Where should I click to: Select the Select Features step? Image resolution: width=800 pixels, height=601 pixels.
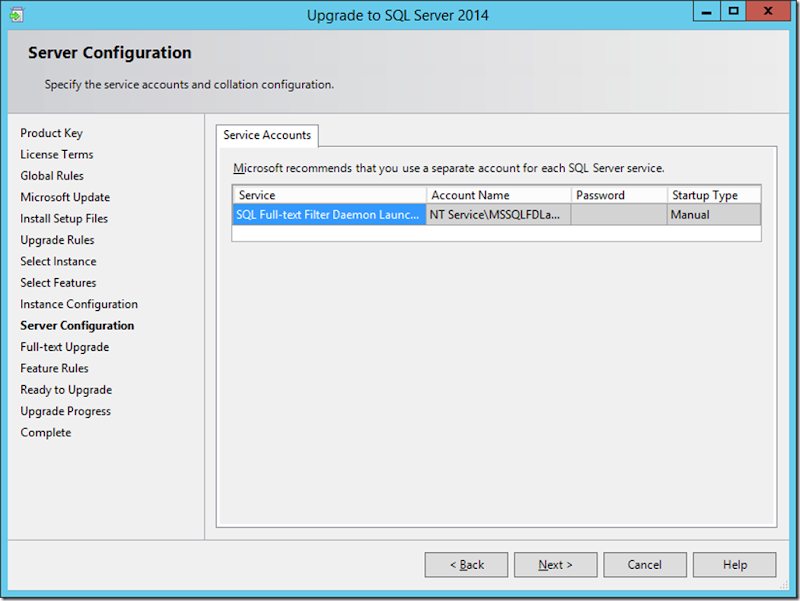[58, 283]
